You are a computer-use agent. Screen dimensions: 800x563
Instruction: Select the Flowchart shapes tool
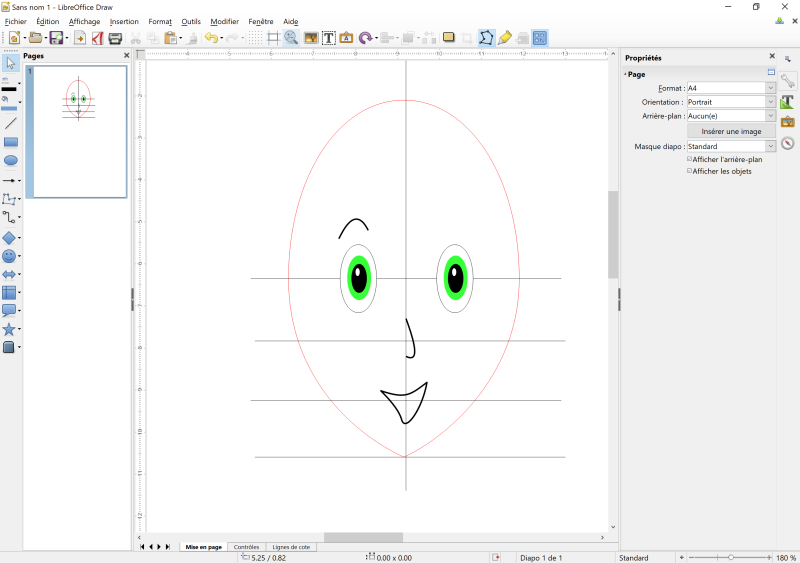click(x=9, y=292)
